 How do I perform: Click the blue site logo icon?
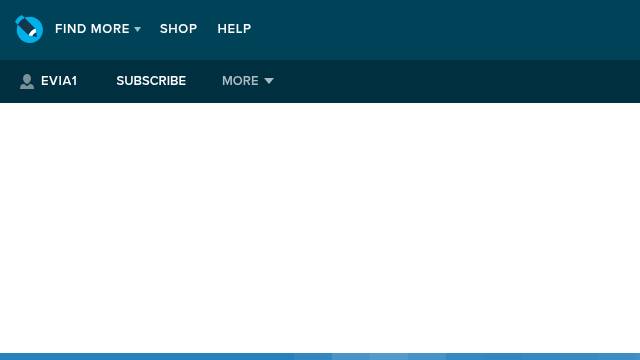coord(29,29)
